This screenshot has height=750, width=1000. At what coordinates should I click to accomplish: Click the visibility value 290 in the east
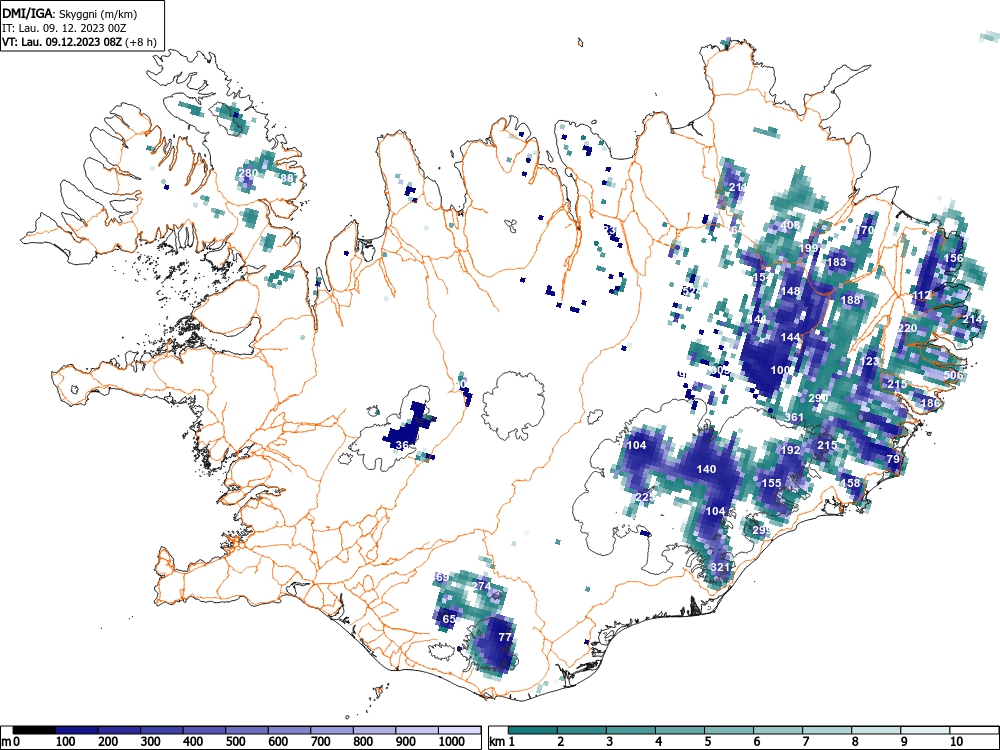tap(818, 398)
